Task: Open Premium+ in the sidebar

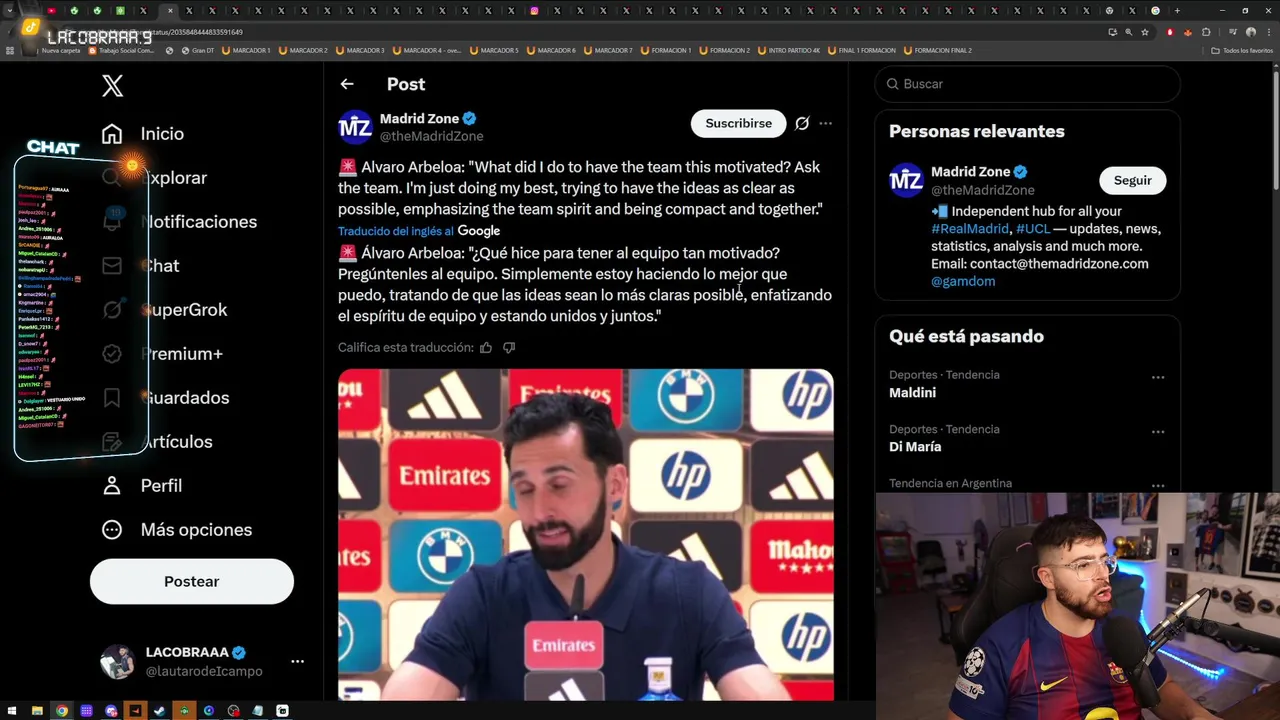Action: click(163, 354)
